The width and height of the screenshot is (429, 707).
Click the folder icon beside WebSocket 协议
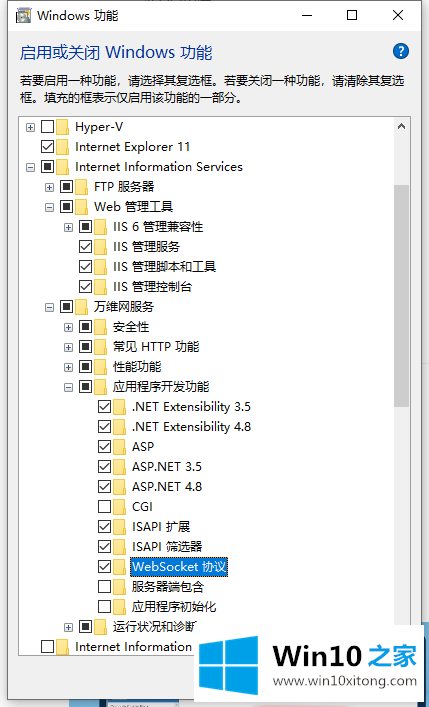[119, 566]
